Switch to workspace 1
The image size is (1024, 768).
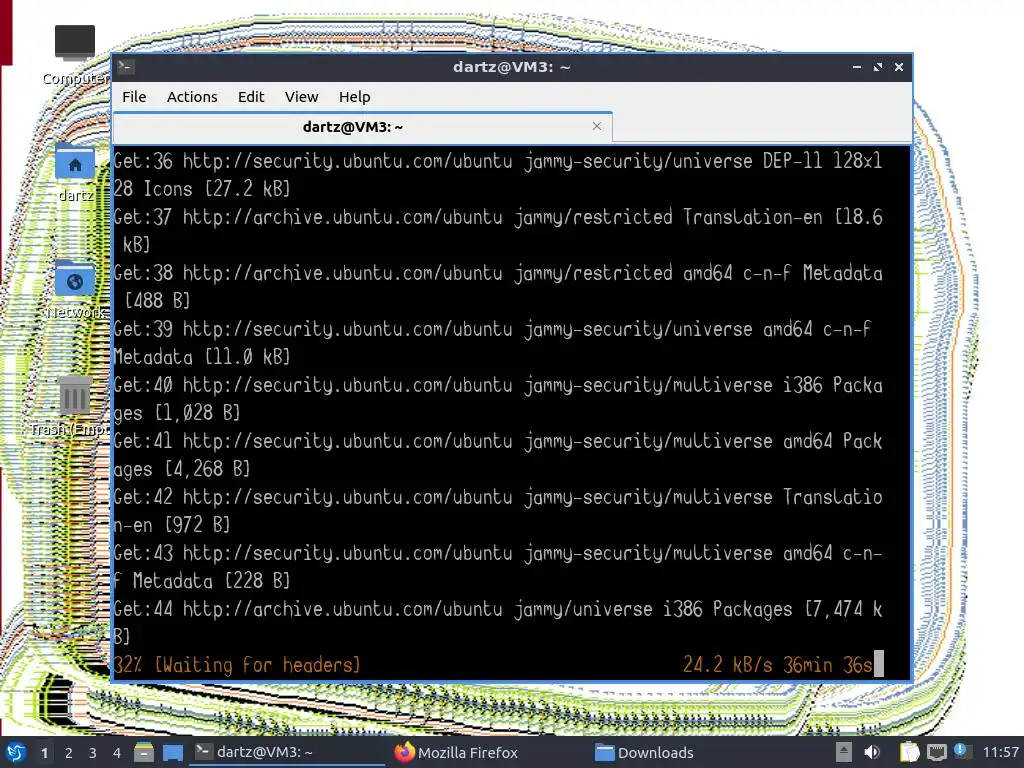[x=44, y=753]
